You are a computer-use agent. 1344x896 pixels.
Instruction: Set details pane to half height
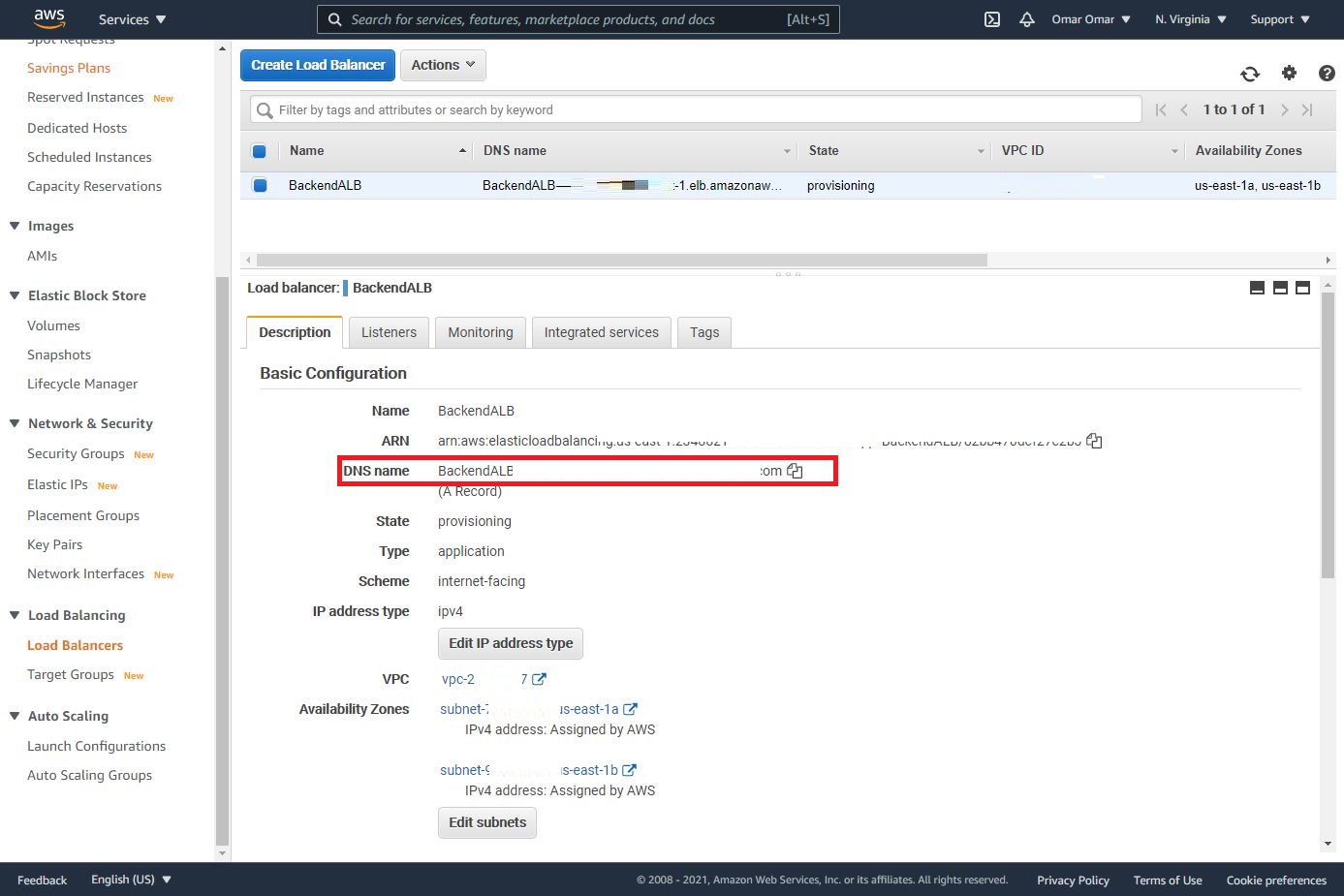[x=1280, y=288]
